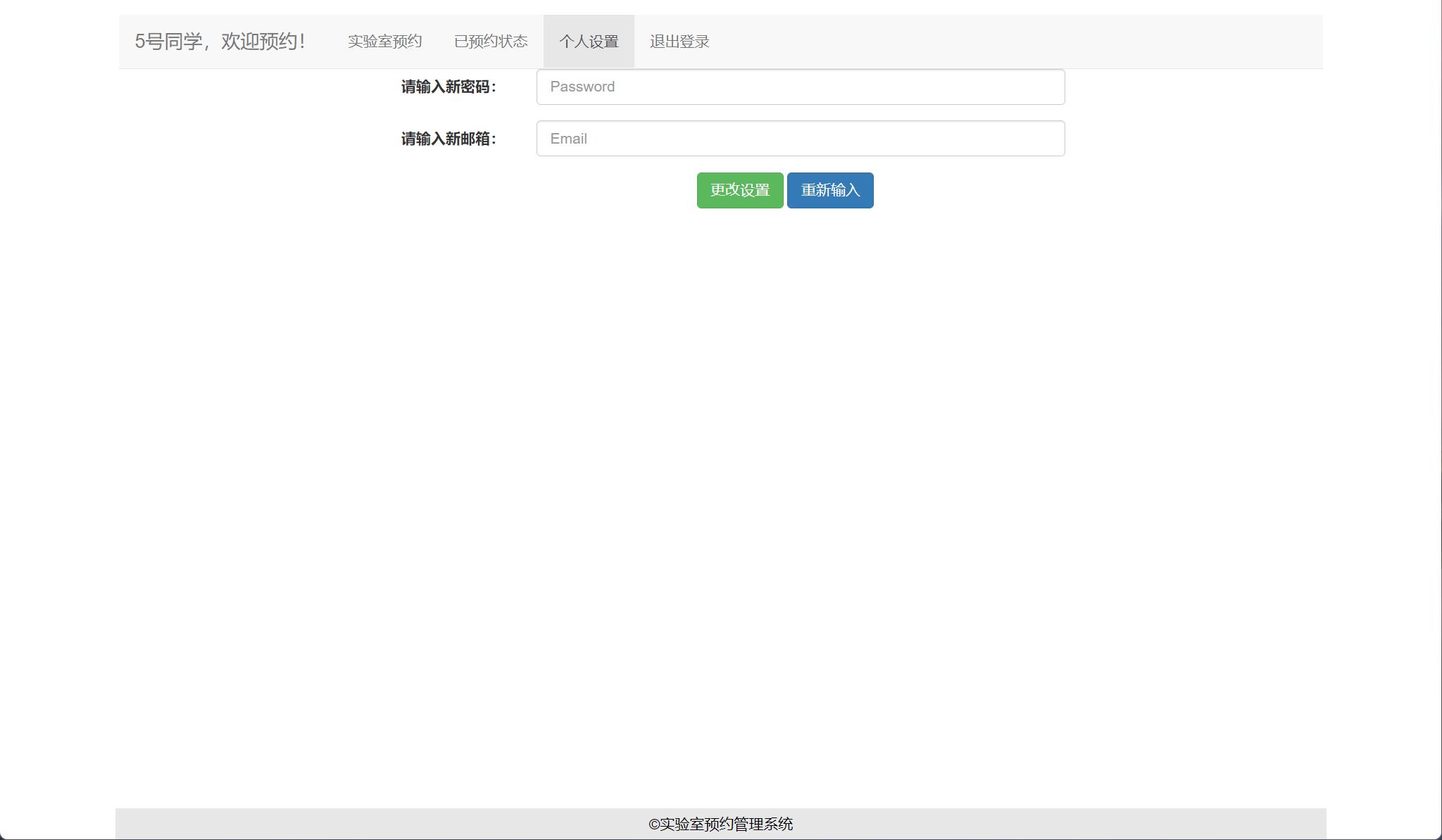1442x840 pixels.
Task: Open the 实验室预约 navigation link
Action: pos(384,41)
